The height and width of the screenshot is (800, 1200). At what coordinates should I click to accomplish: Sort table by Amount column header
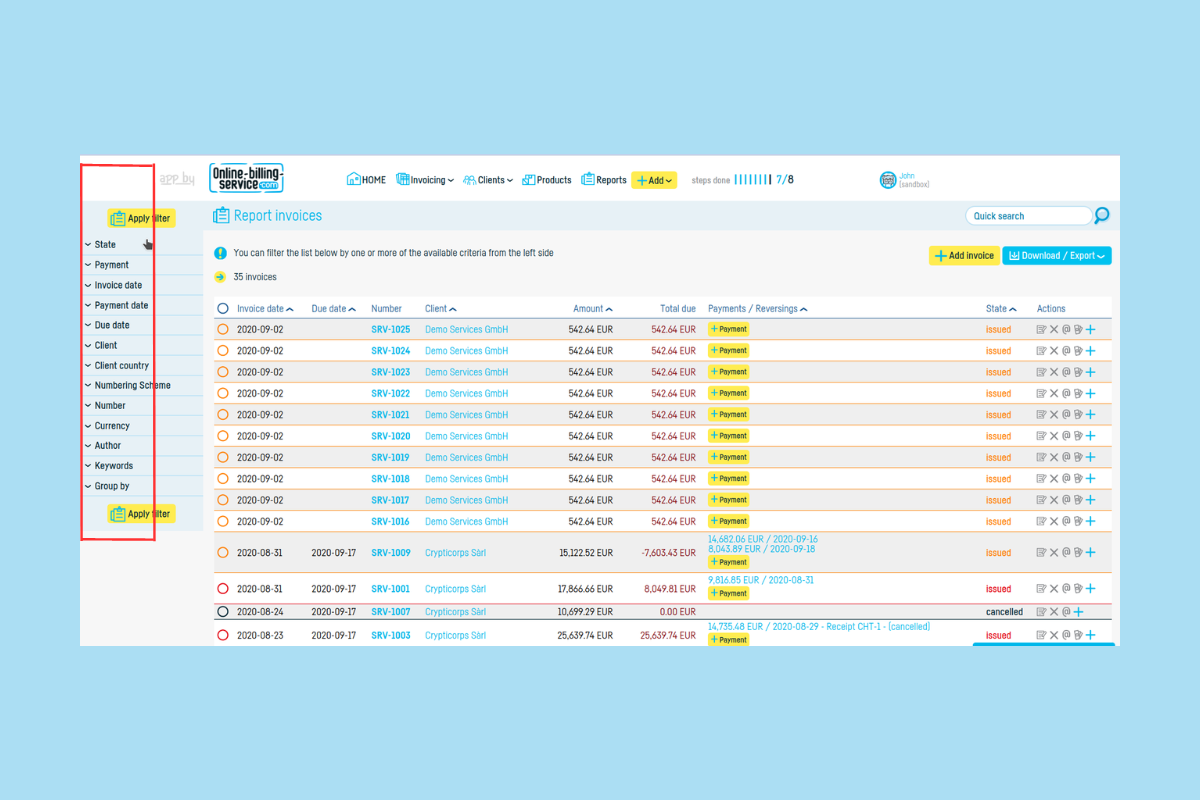pyautogui.click(x=593, y=309)
